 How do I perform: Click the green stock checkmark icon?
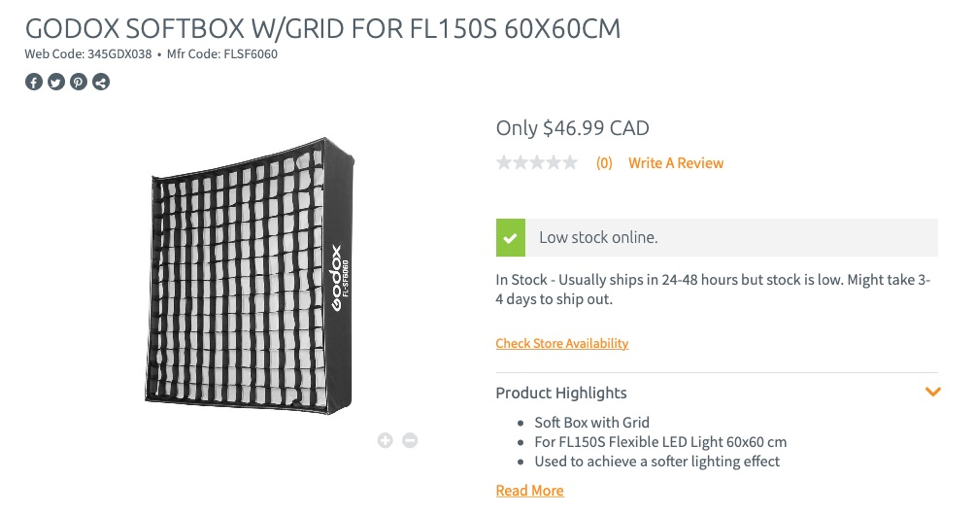coord(510,238)
